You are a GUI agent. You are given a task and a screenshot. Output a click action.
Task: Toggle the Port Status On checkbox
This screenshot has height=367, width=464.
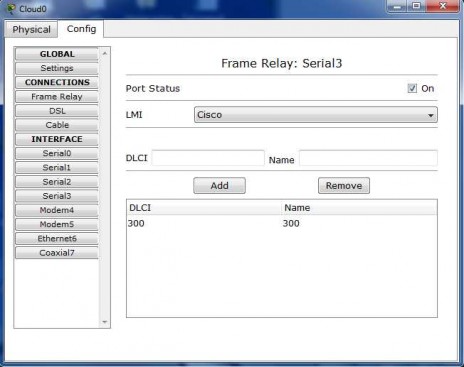pyautogui.click(x=412, y=88)
